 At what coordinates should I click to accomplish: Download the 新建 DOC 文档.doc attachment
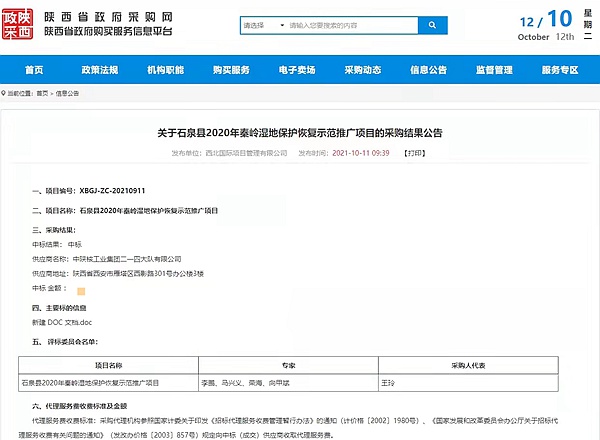coord(61,323)
